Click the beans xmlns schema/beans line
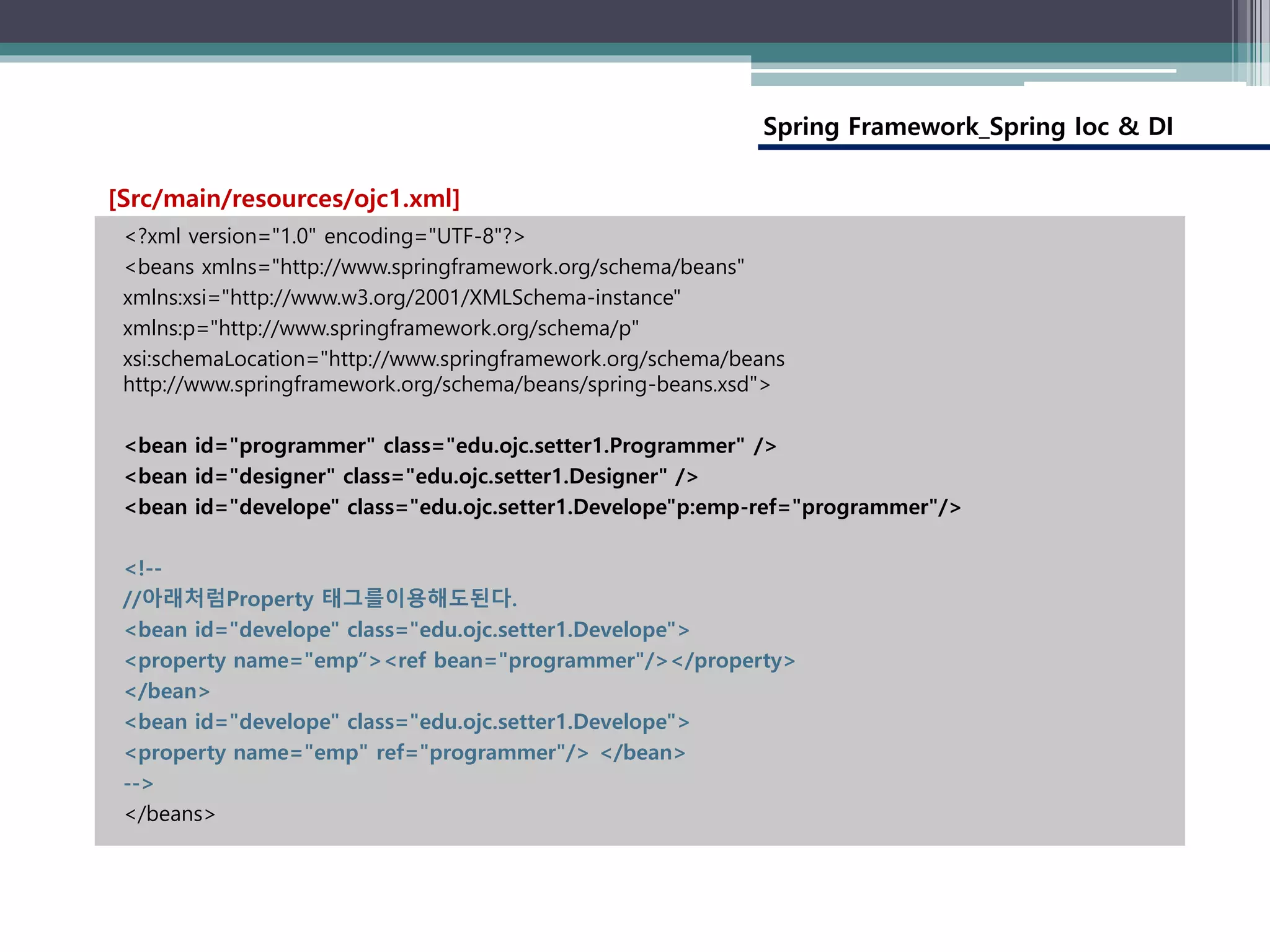This screenshot has width=1270, height=952. point(434,267)
